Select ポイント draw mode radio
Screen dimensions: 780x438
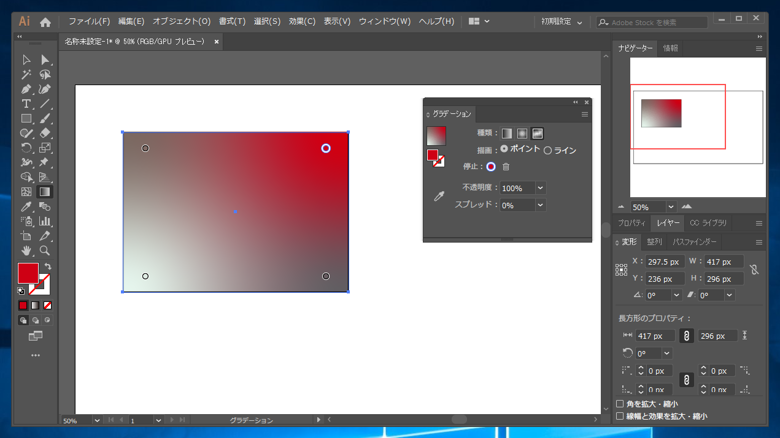504,149
